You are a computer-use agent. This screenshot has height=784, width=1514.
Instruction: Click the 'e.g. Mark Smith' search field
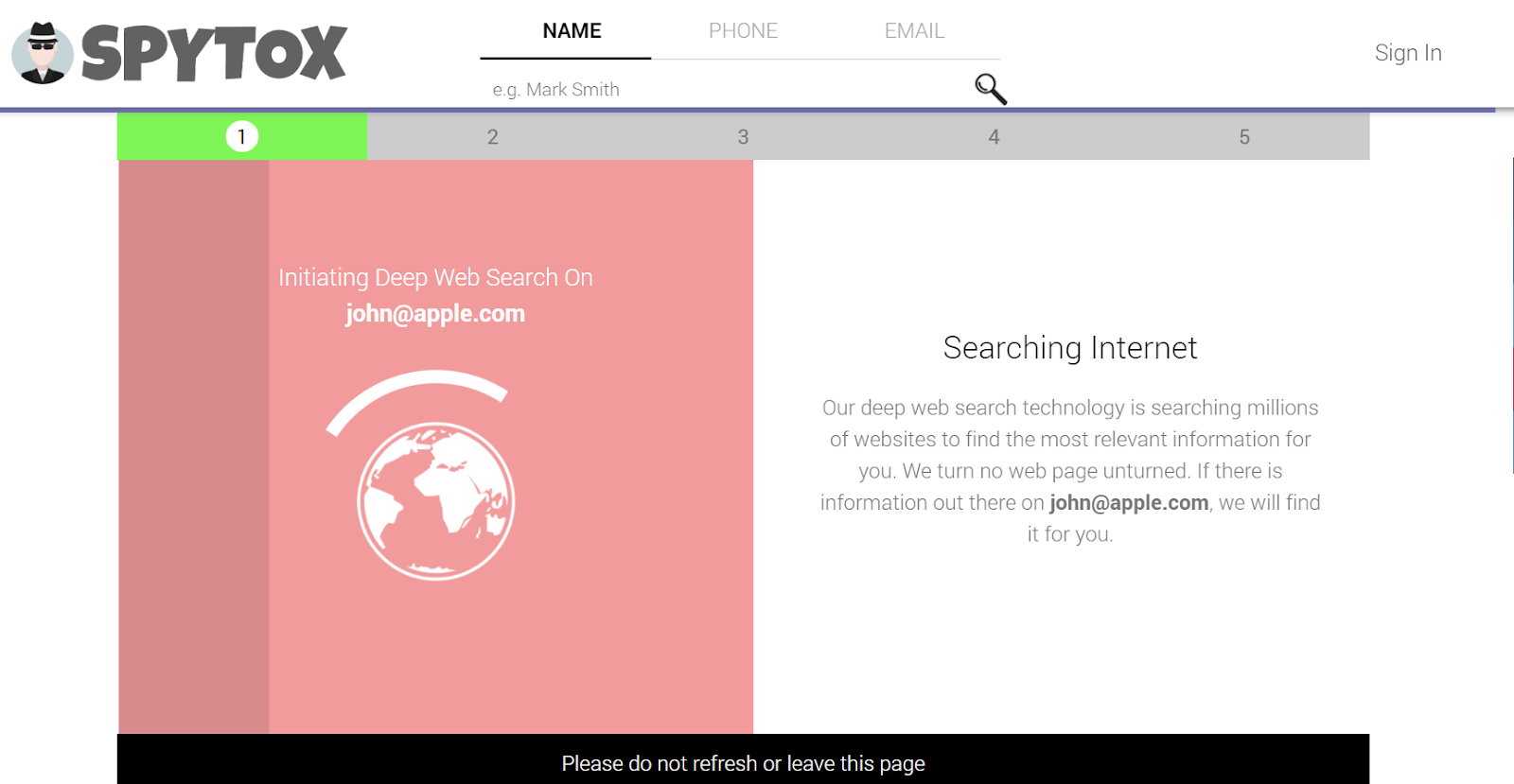729,90
